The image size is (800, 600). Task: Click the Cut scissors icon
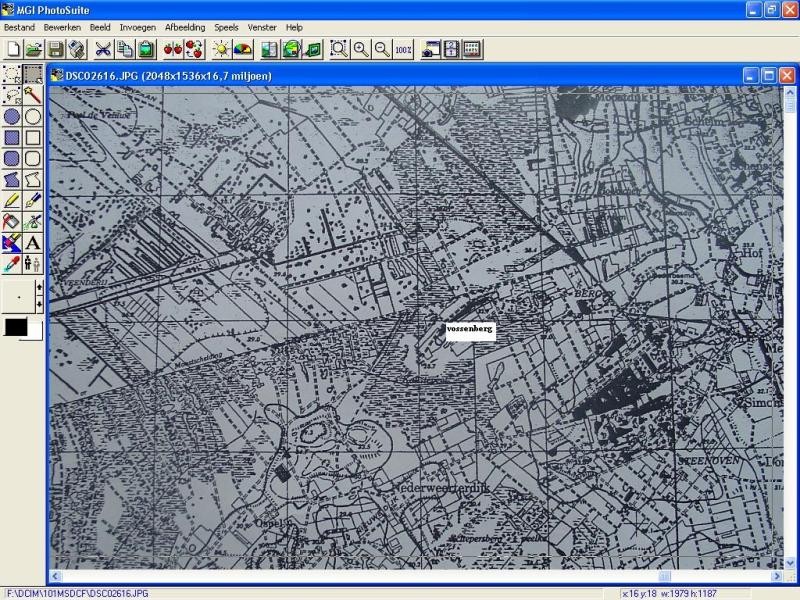pyautogui.click(x=102, y=48)
